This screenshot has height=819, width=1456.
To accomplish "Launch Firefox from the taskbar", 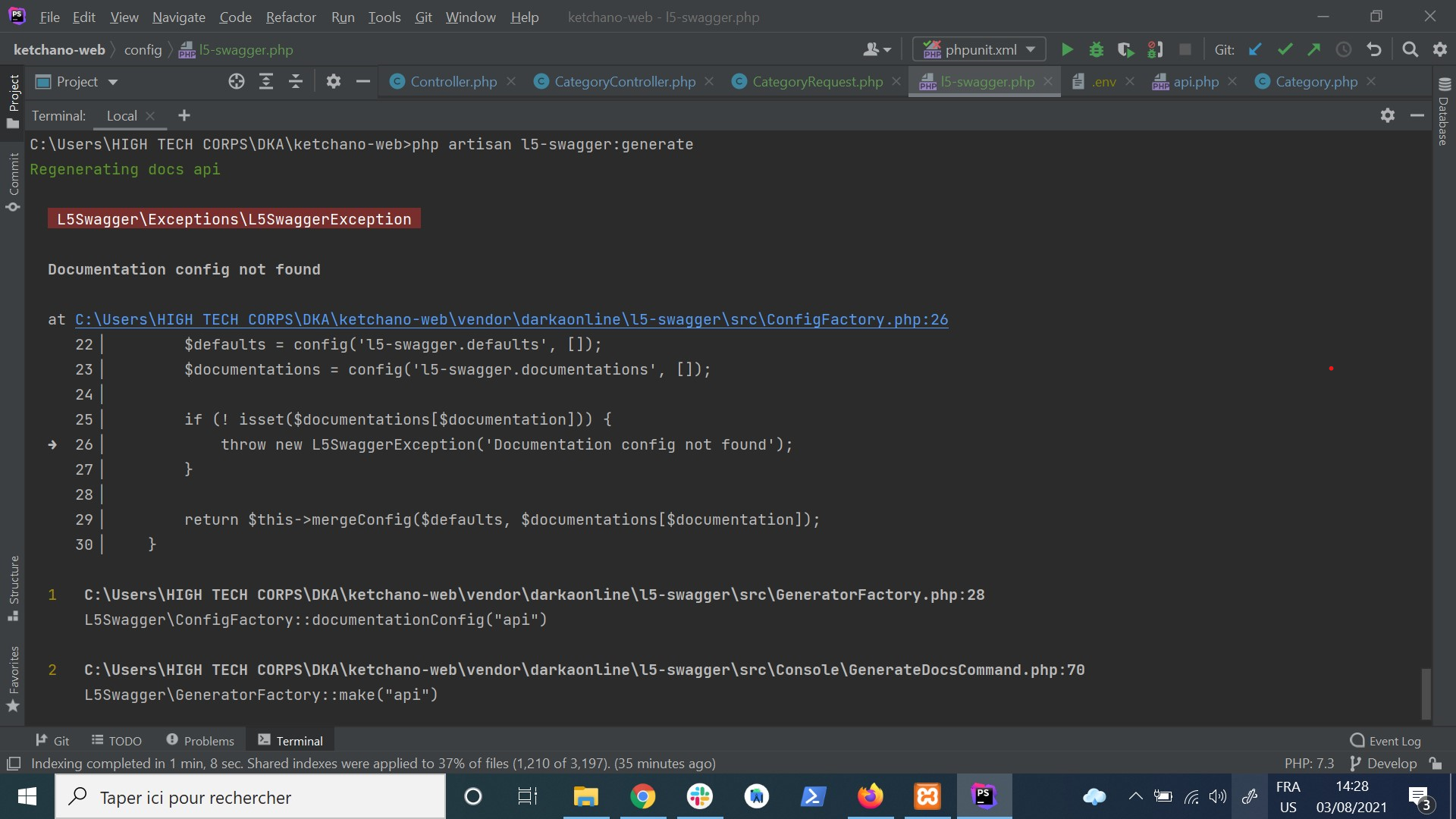I will click(x=871, y=796).
